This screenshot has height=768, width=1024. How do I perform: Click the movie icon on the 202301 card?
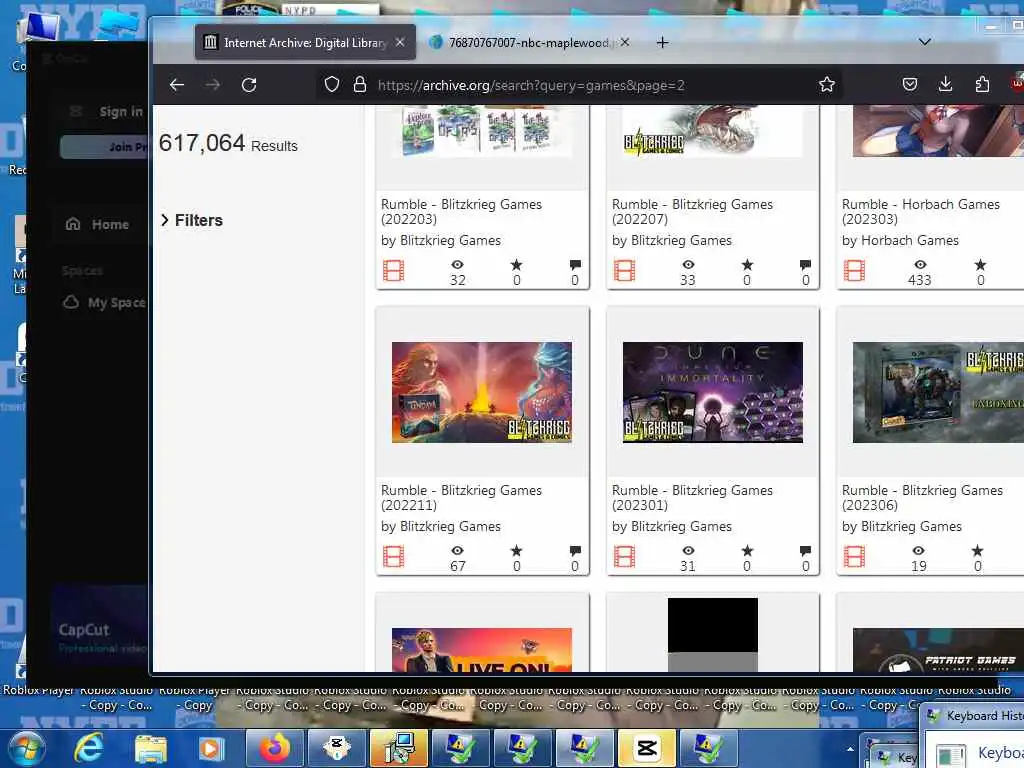[624, 556]
